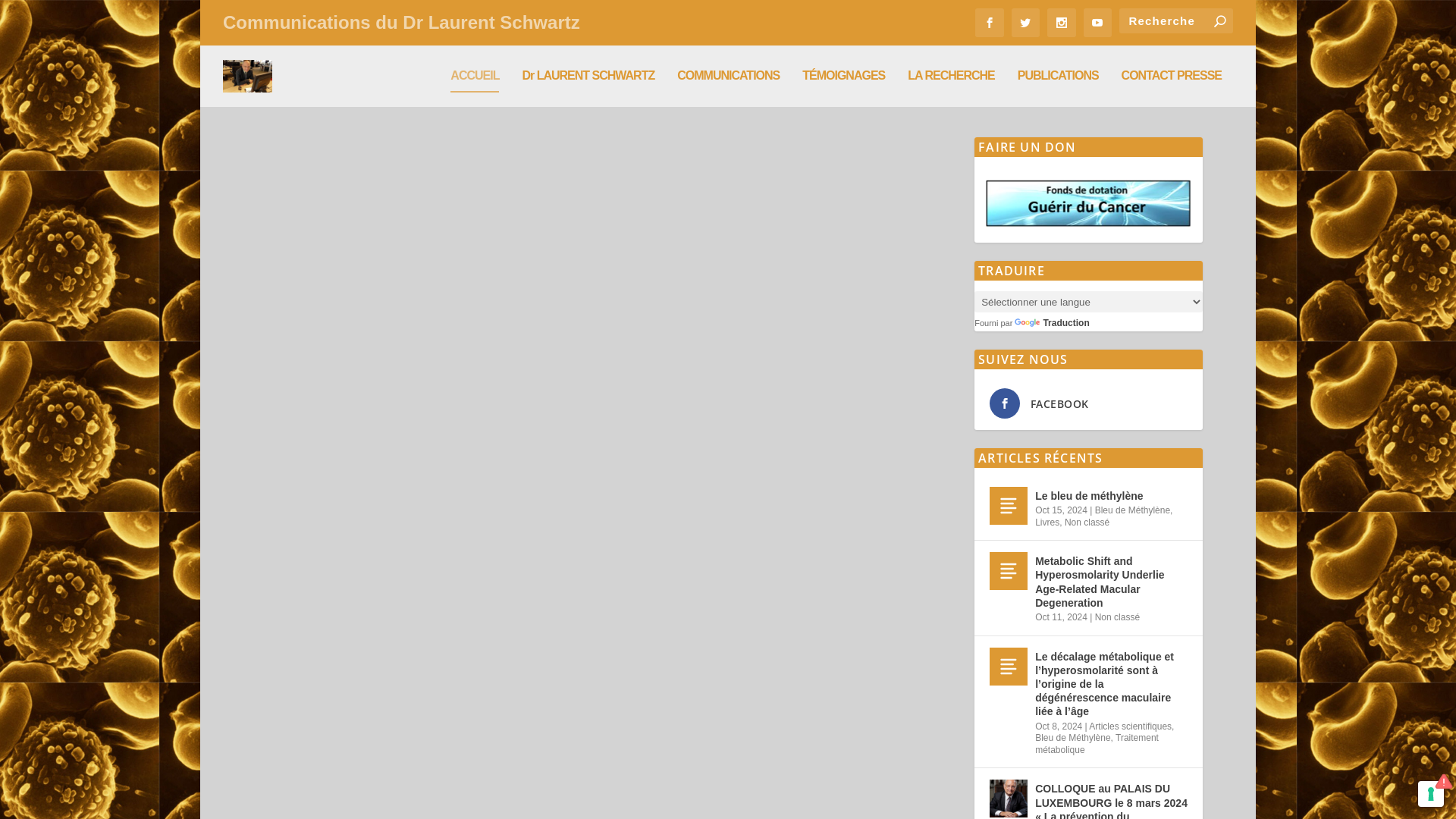Open the language selection dropdown under TRADUIRE
This screenshot has height=819, width=1456.
click(1088, 301)
